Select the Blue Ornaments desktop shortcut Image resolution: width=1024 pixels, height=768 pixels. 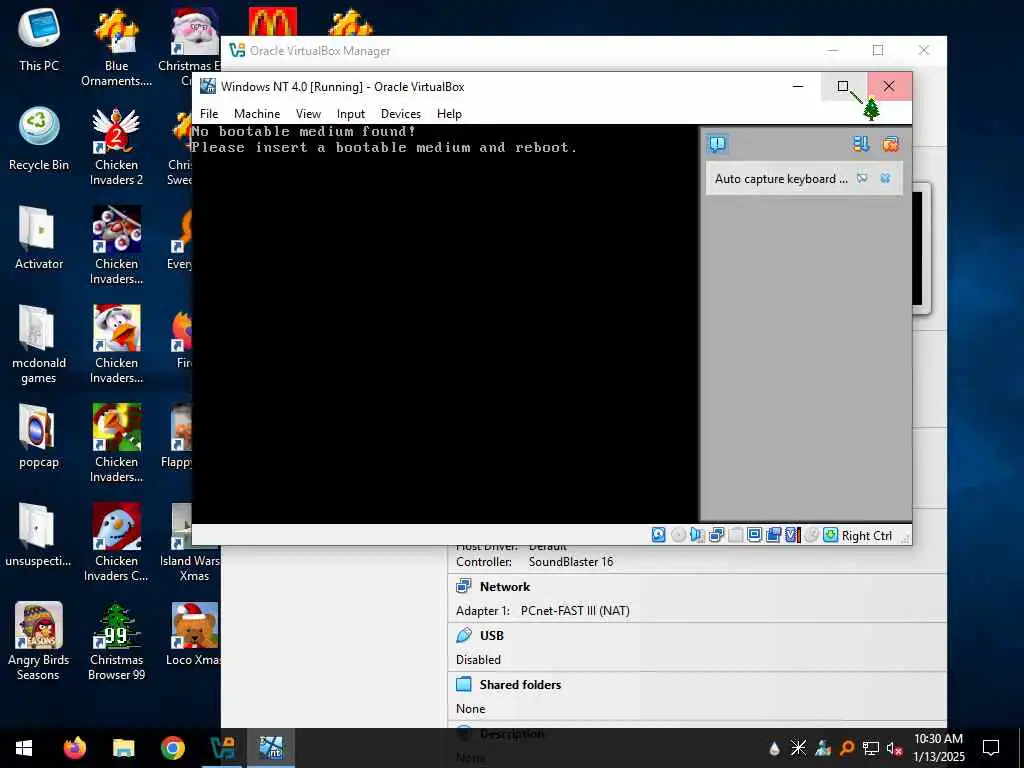point(116,47)
